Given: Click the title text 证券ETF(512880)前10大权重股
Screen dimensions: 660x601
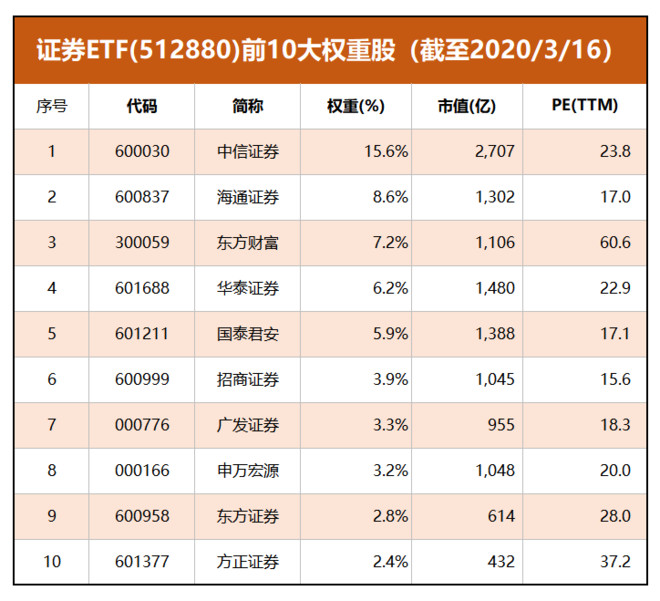Looking at the screenshot, I should [216, 50].
